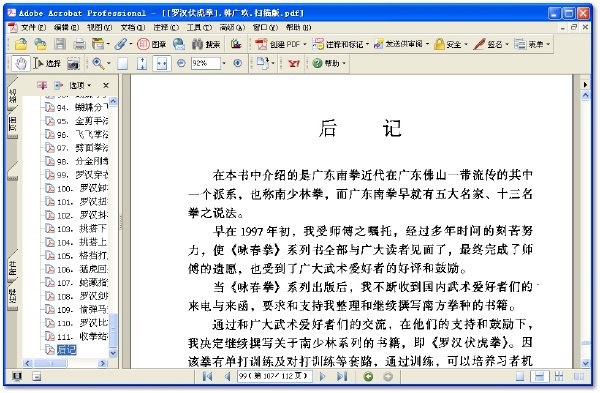Set the fit width view

162,64
